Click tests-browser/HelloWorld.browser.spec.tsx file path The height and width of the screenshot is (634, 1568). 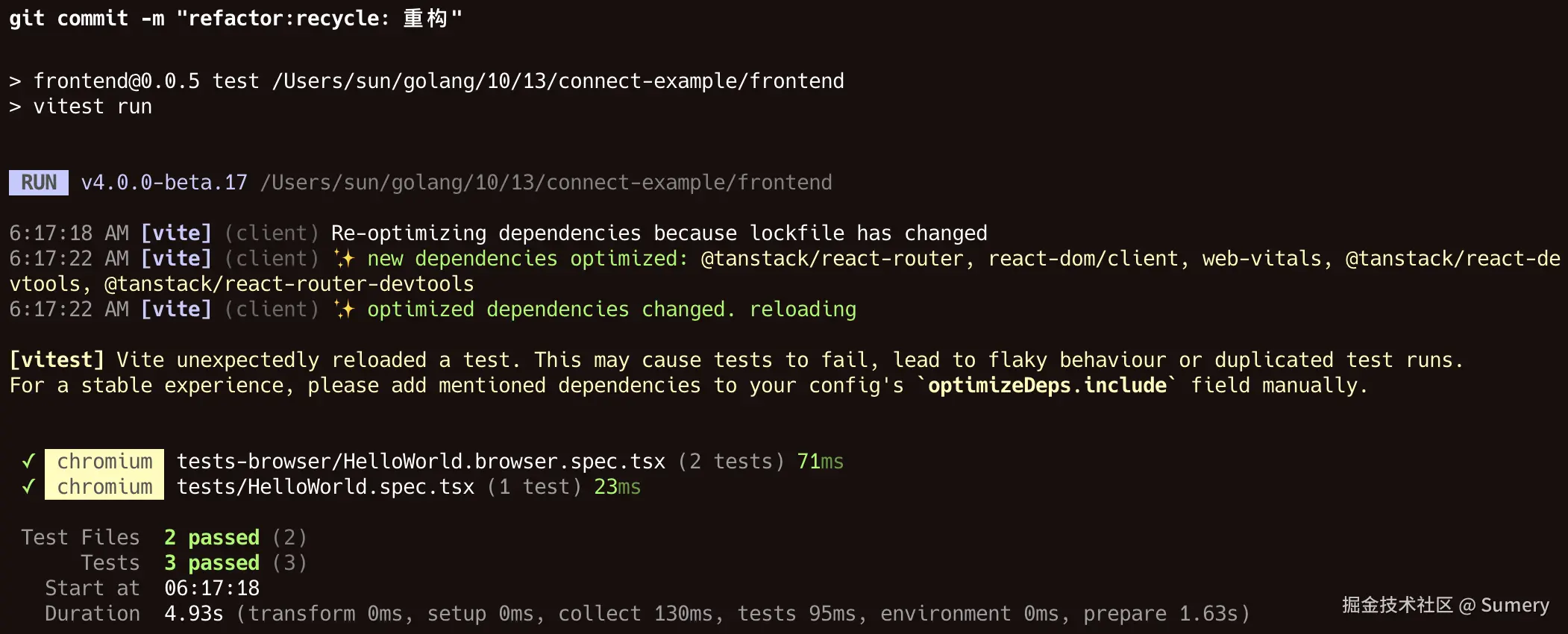click(421, 462)
